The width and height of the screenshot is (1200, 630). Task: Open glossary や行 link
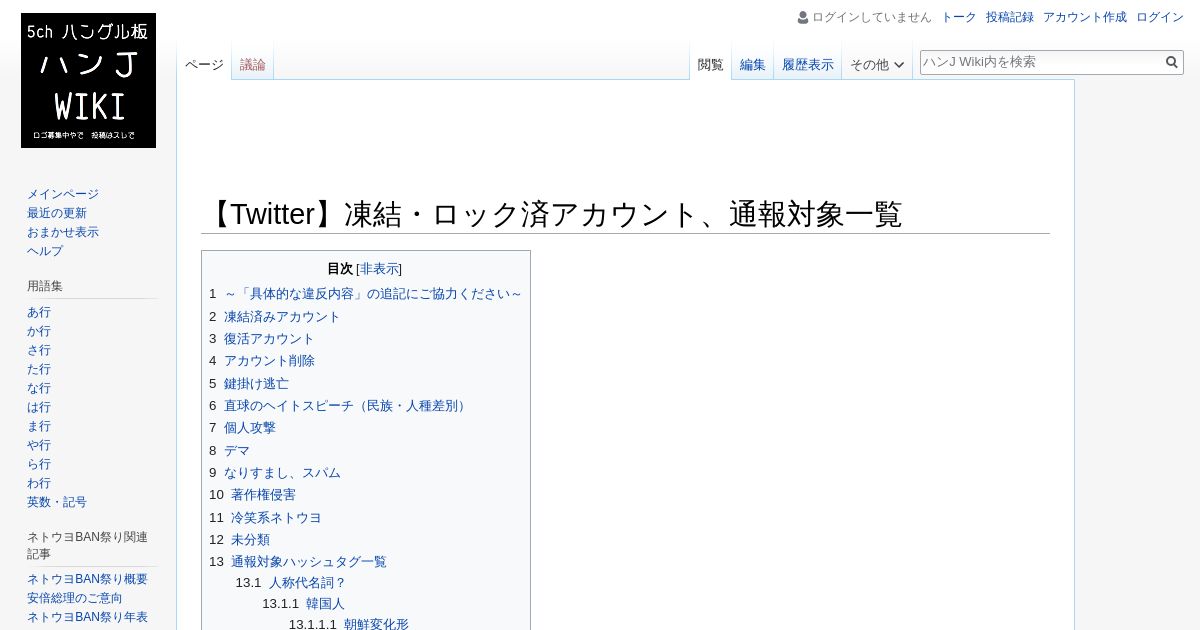point(39,445)
